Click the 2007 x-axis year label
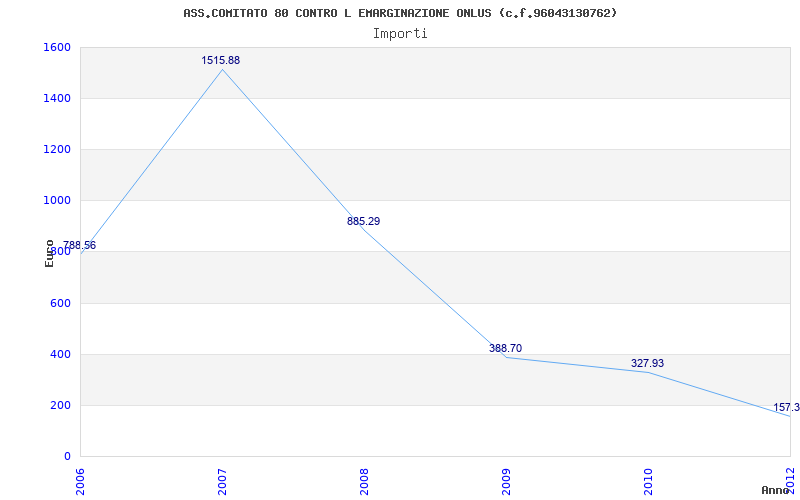The height and width of the screenshot is (500, 800). 222,480
